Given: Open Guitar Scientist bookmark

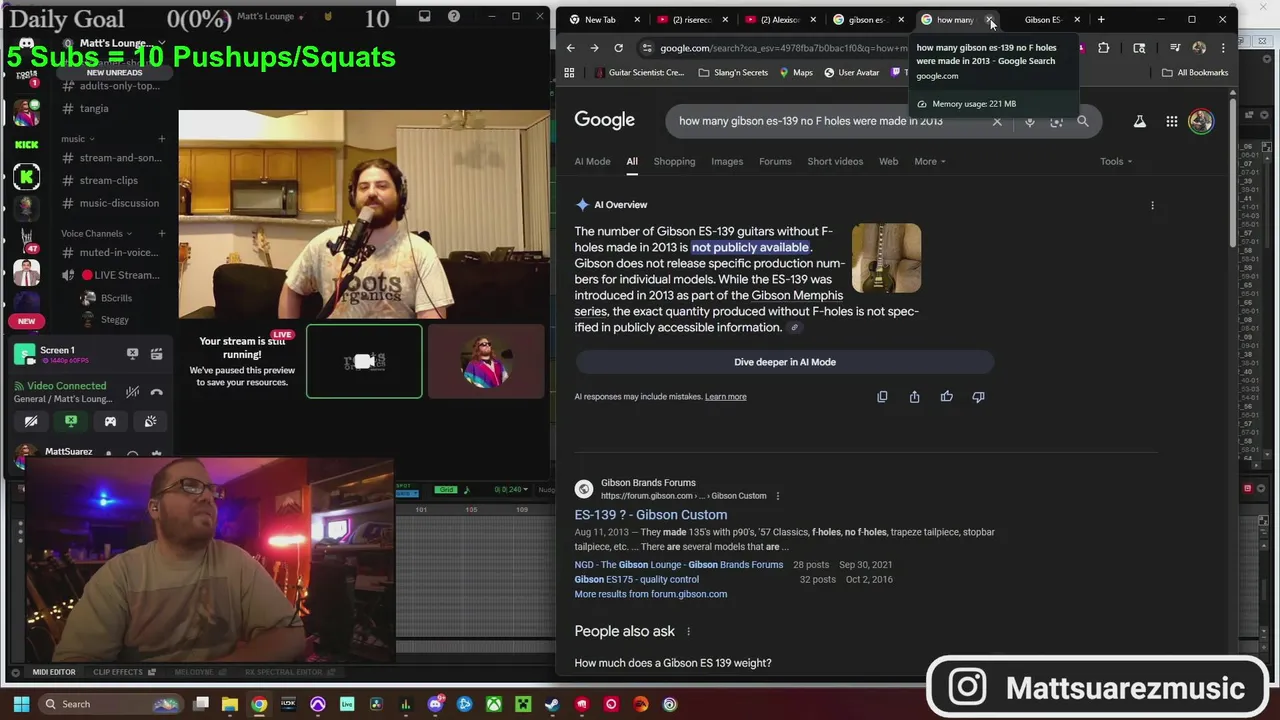Looking at the screenshot, I should coord(639,72).
